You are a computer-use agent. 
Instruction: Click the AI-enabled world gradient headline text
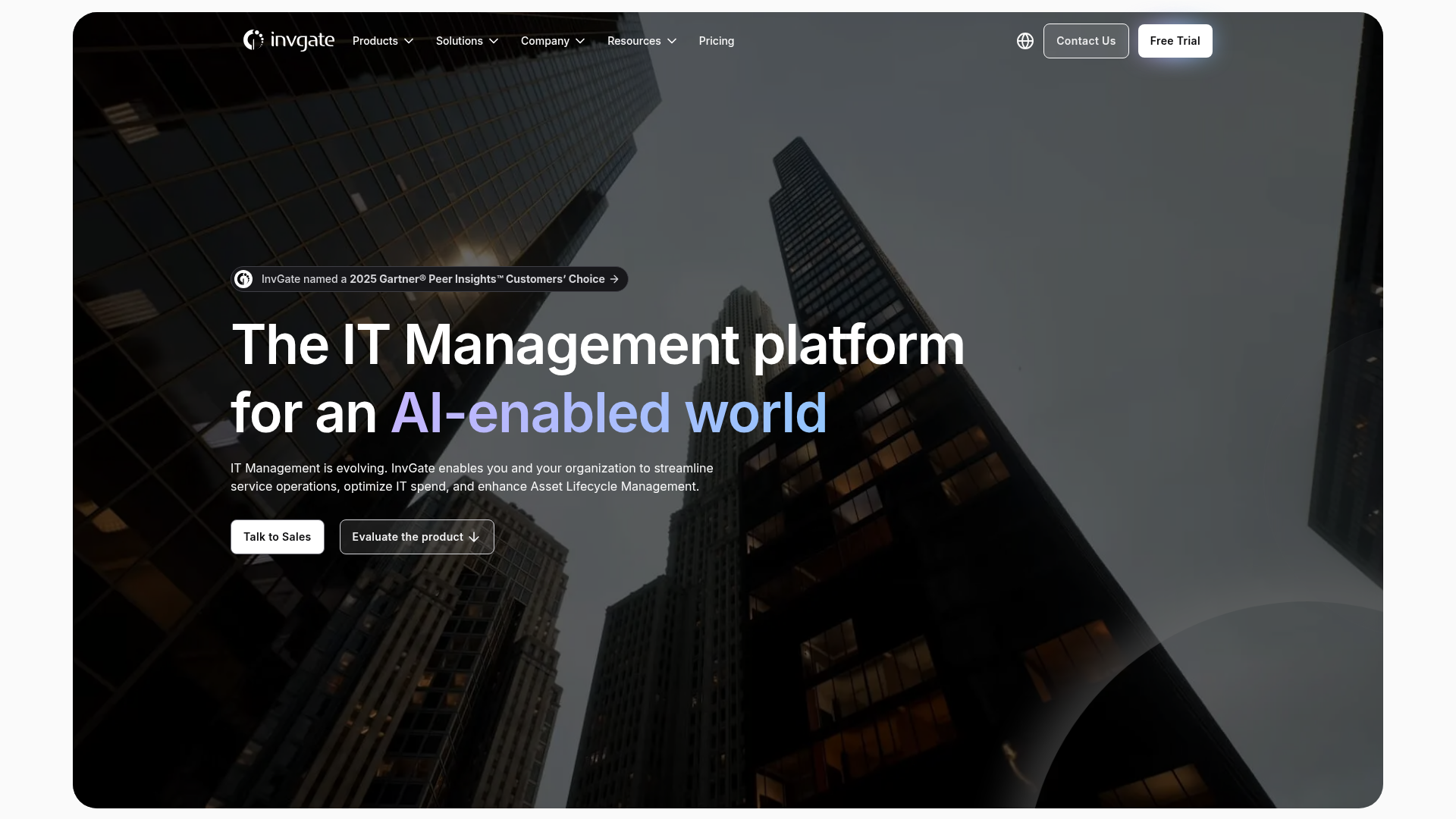click(607, 412)
